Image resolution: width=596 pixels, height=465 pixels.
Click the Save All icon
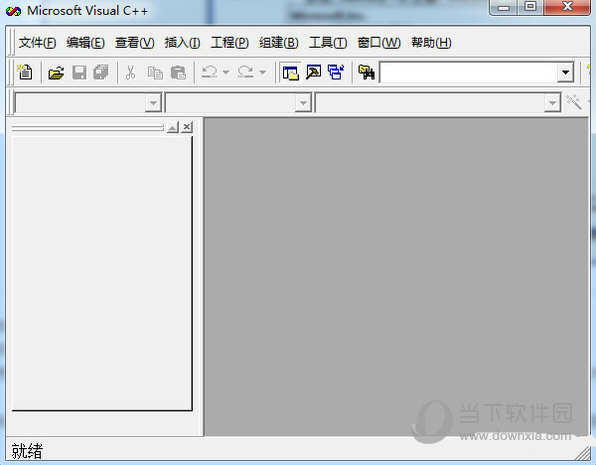pyautogui.click(x=101, y=72)
